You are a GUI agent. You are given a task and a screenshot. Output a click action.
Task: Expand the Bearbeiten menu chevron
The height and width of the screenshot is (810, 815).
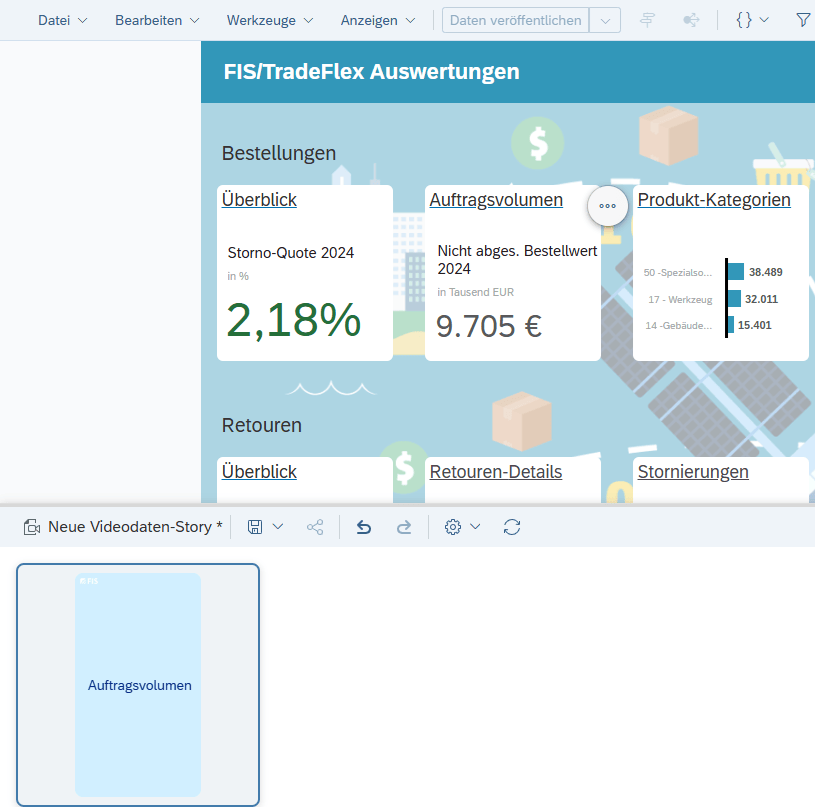tap(194, 20)
